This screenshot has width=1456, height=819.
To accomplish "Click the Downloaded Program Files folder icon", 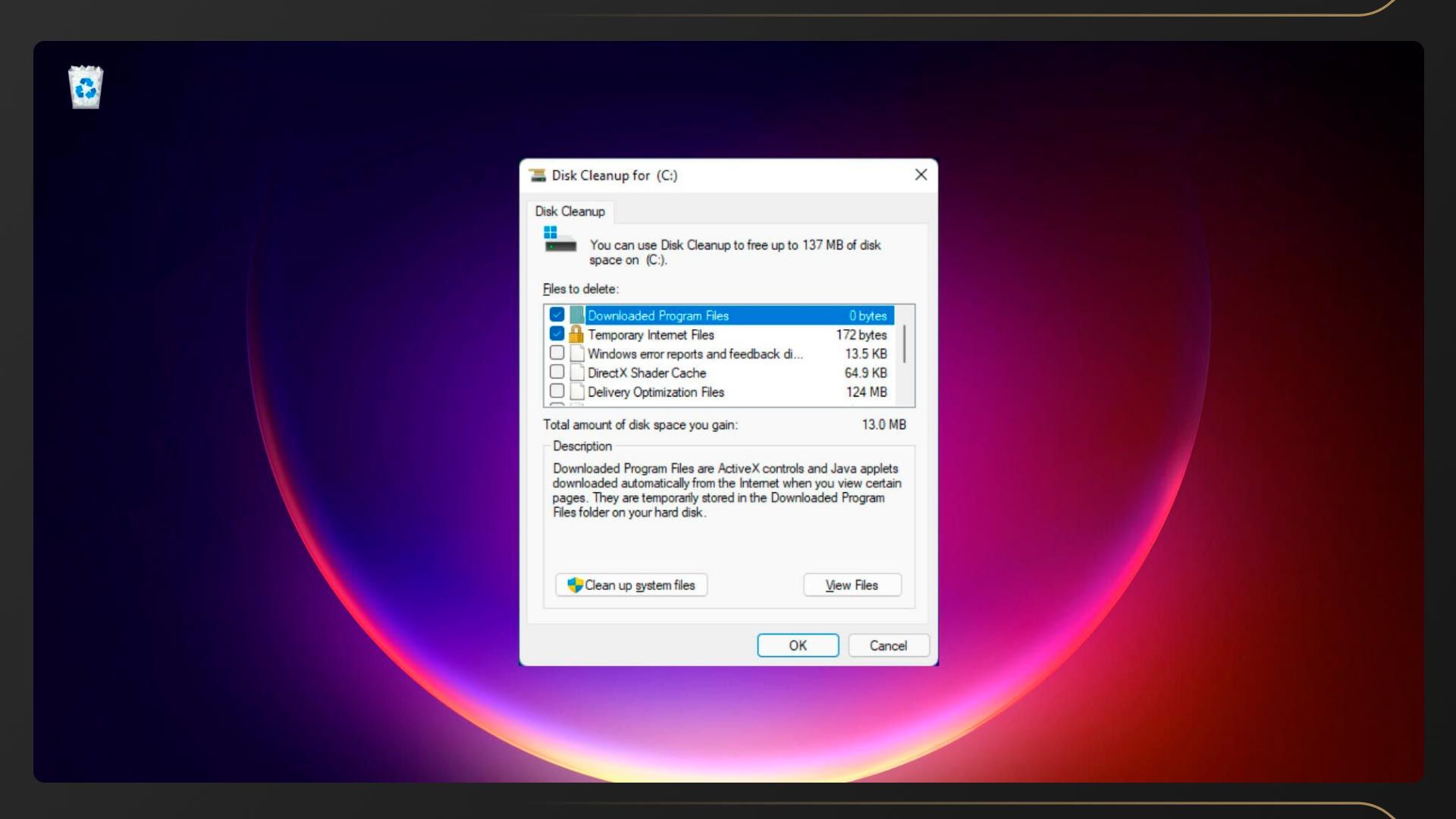I will click(x=577, y=315).
